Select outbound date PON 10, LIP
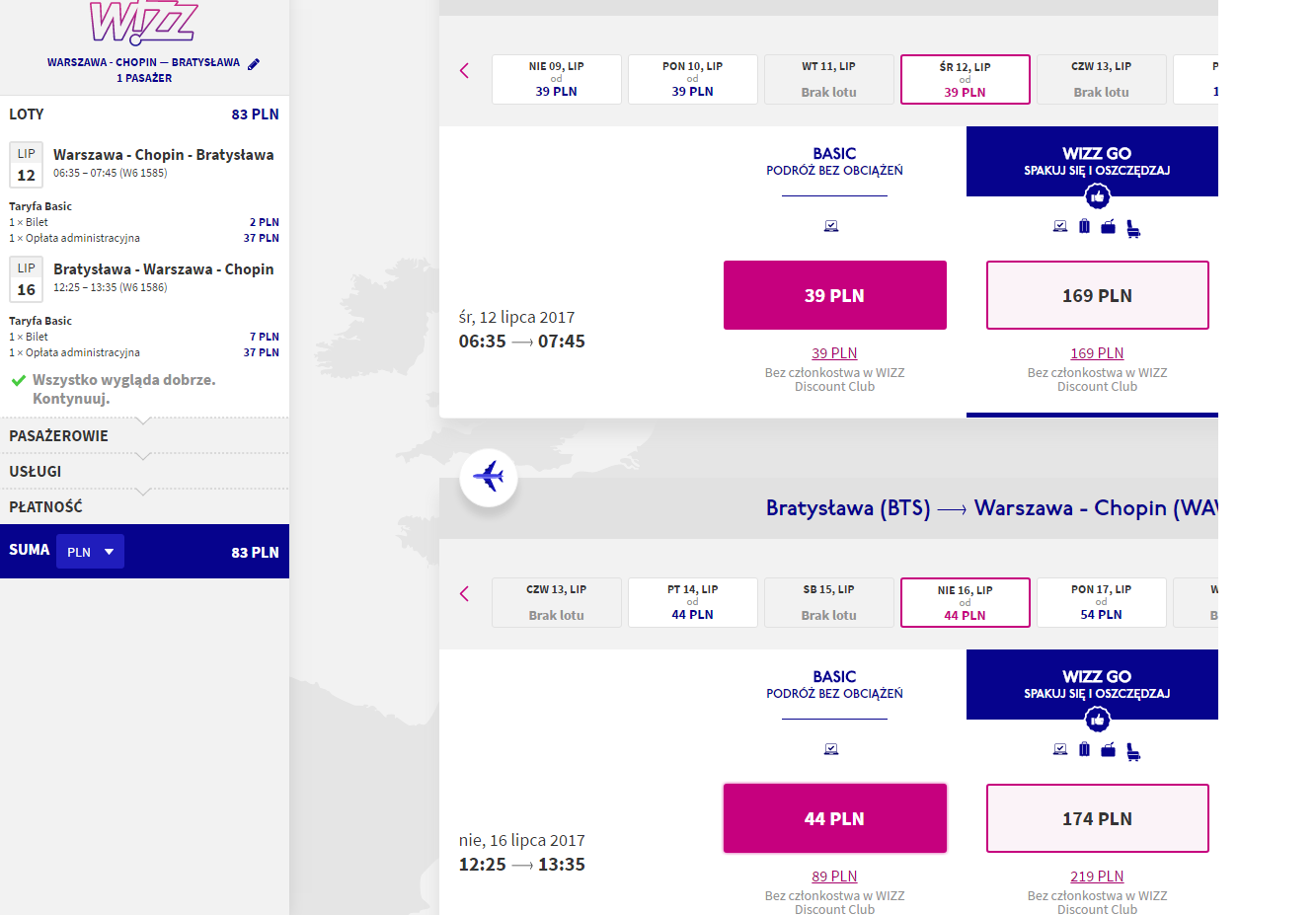 (693, 79)
